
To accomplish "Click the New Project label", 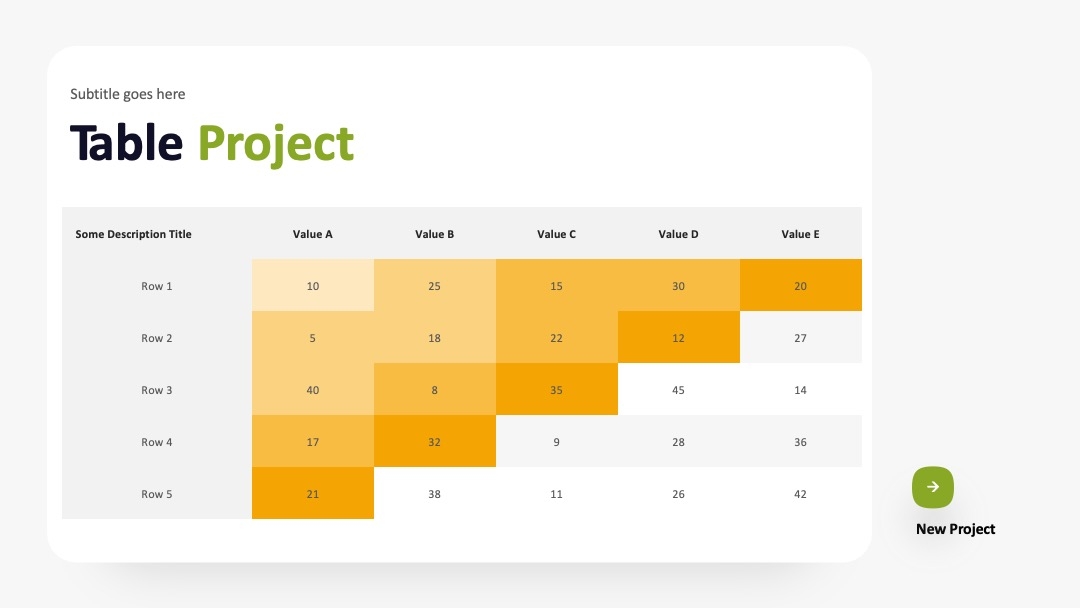I will pos(955,529).
